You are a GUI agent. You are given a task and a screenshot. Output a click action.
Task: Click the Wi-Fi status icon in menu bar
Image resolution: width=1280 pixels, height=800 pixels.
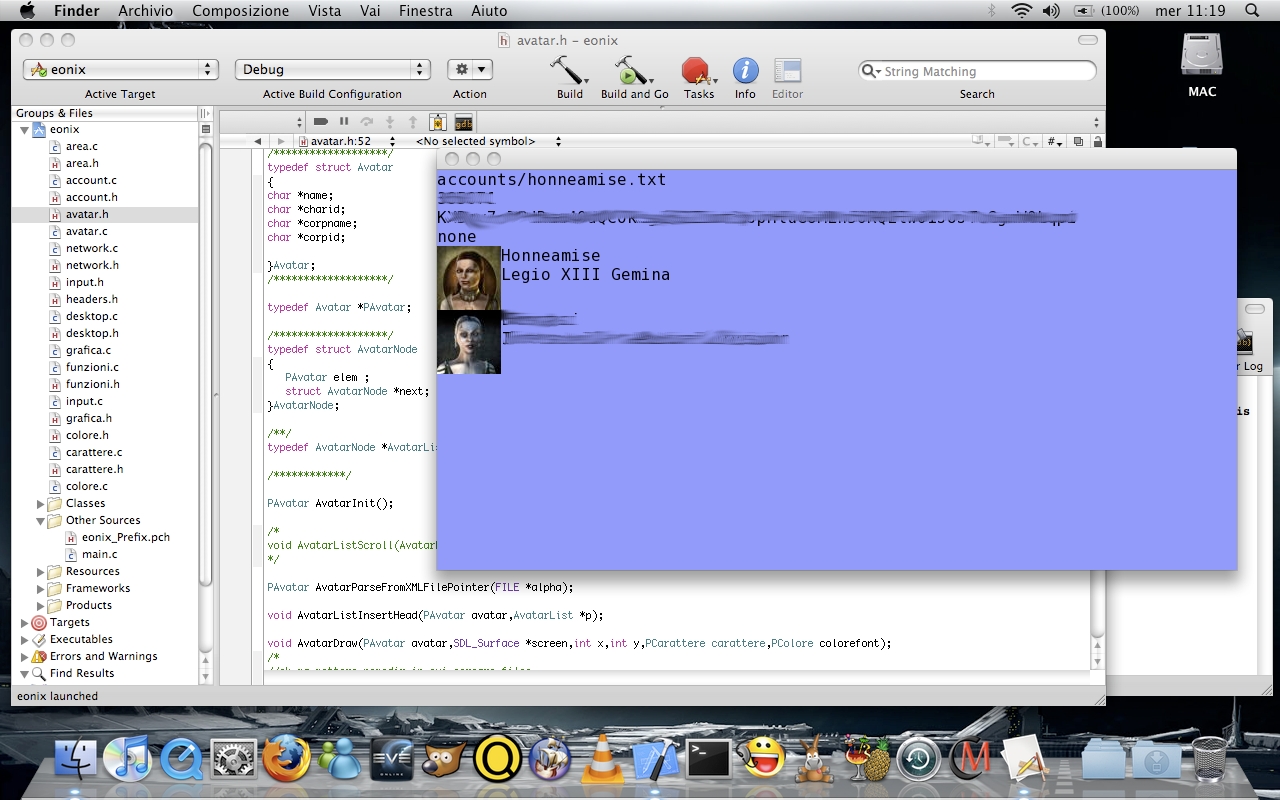pyautogui.click(x=1021, y=11)
